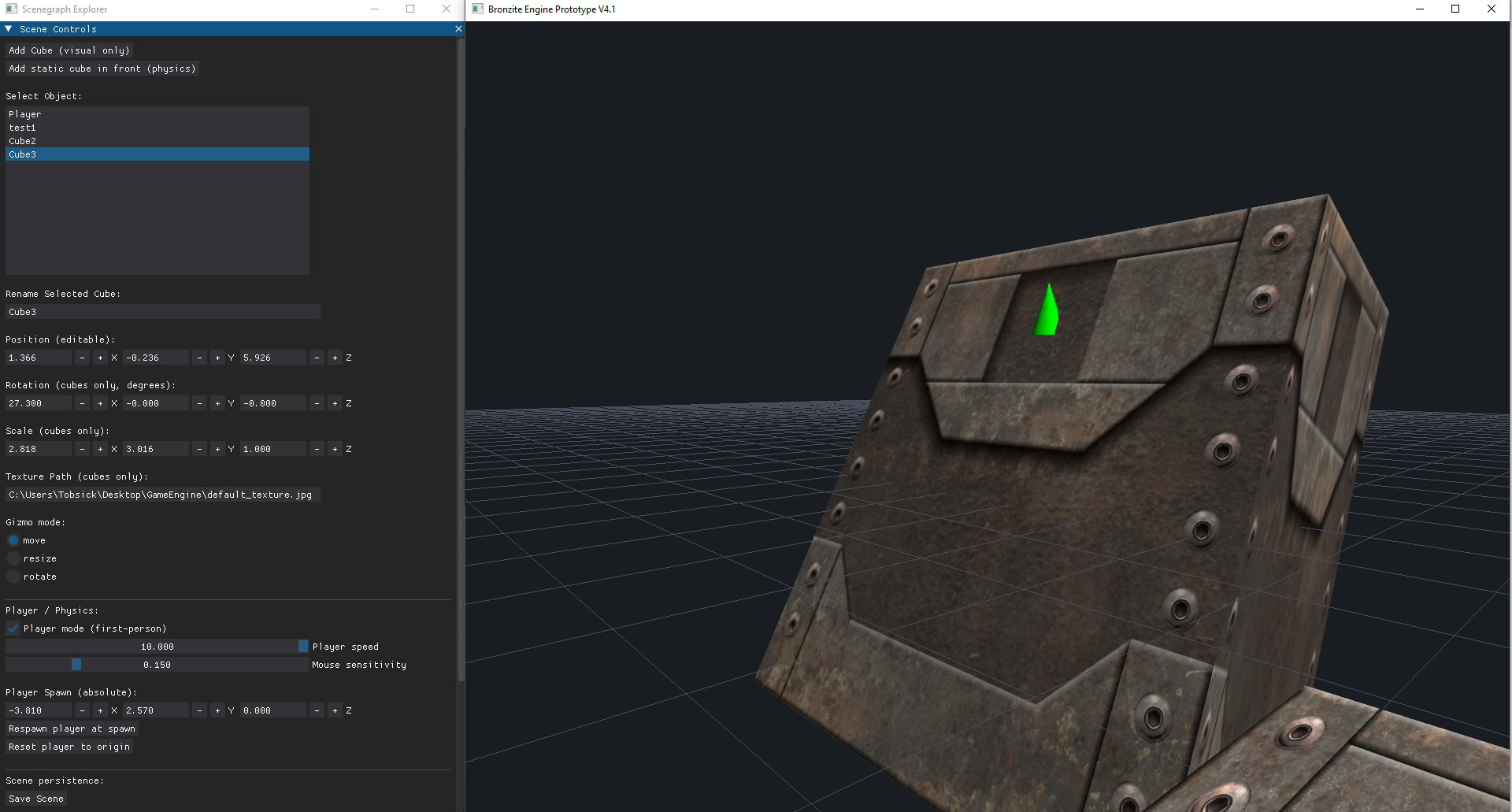
Task: Click Add static cube in front (physics)
Action: (102, 69)
